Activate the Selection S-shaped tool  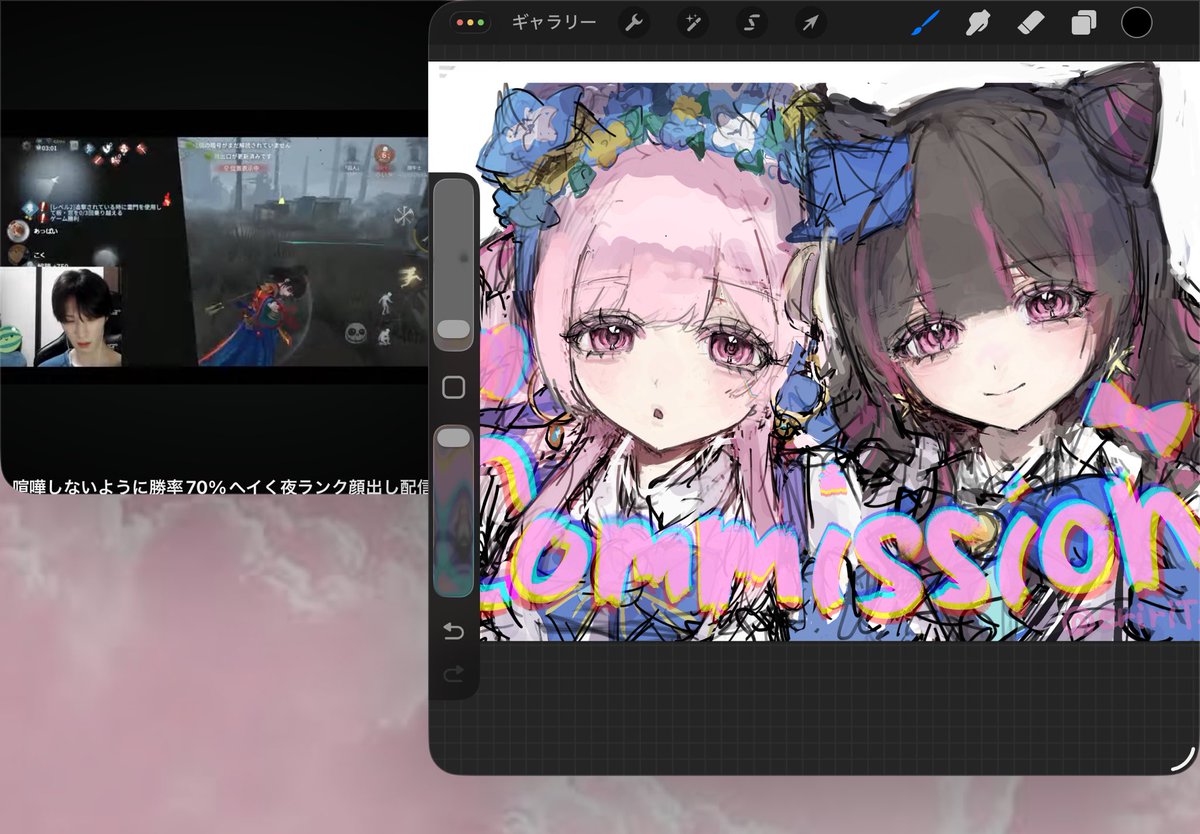click(752, 22)
